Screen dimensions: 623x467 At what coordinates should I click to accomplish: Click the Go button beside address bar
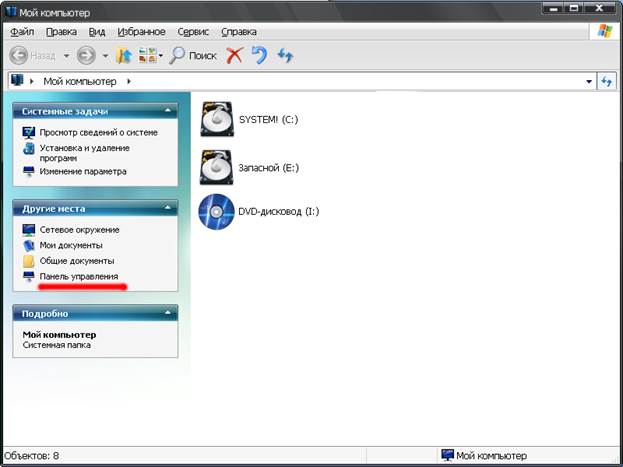606,81
